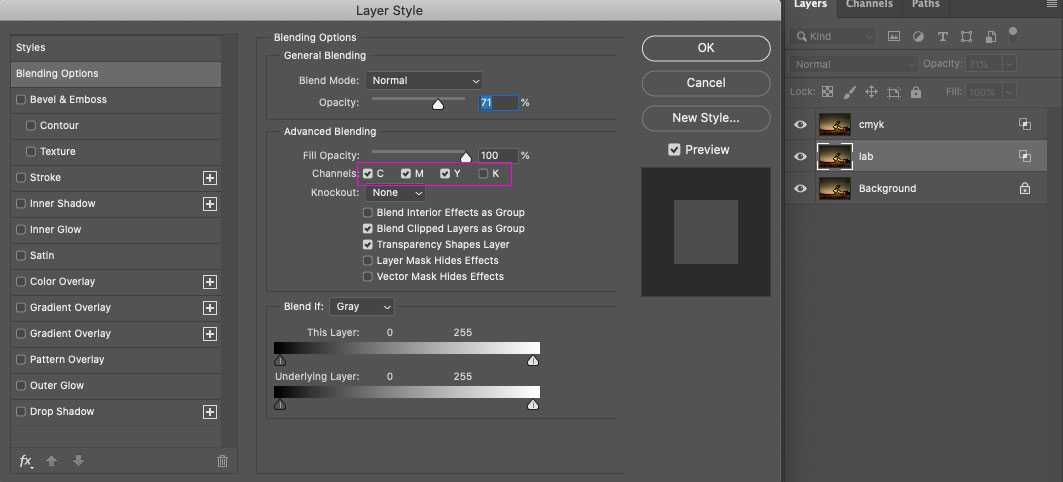1063x482 pixels.
Task: Click the lock position move icon
Action: coord(871,92)
